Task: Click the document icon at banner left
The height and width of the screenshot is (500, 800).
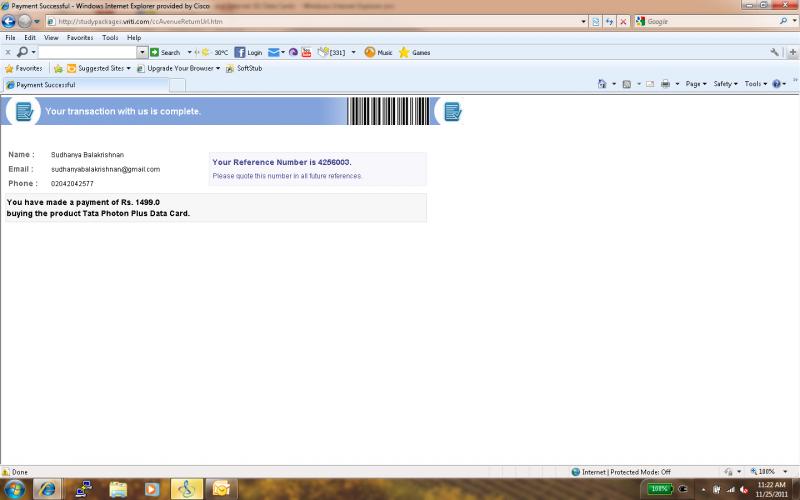Action: point(23,111)
